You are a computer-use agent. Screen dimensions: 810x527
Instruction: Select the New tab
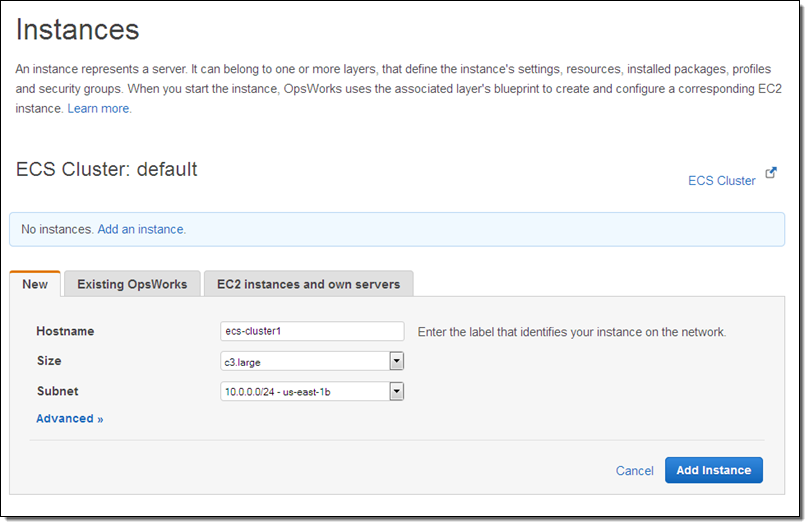[x=35, y=284]
